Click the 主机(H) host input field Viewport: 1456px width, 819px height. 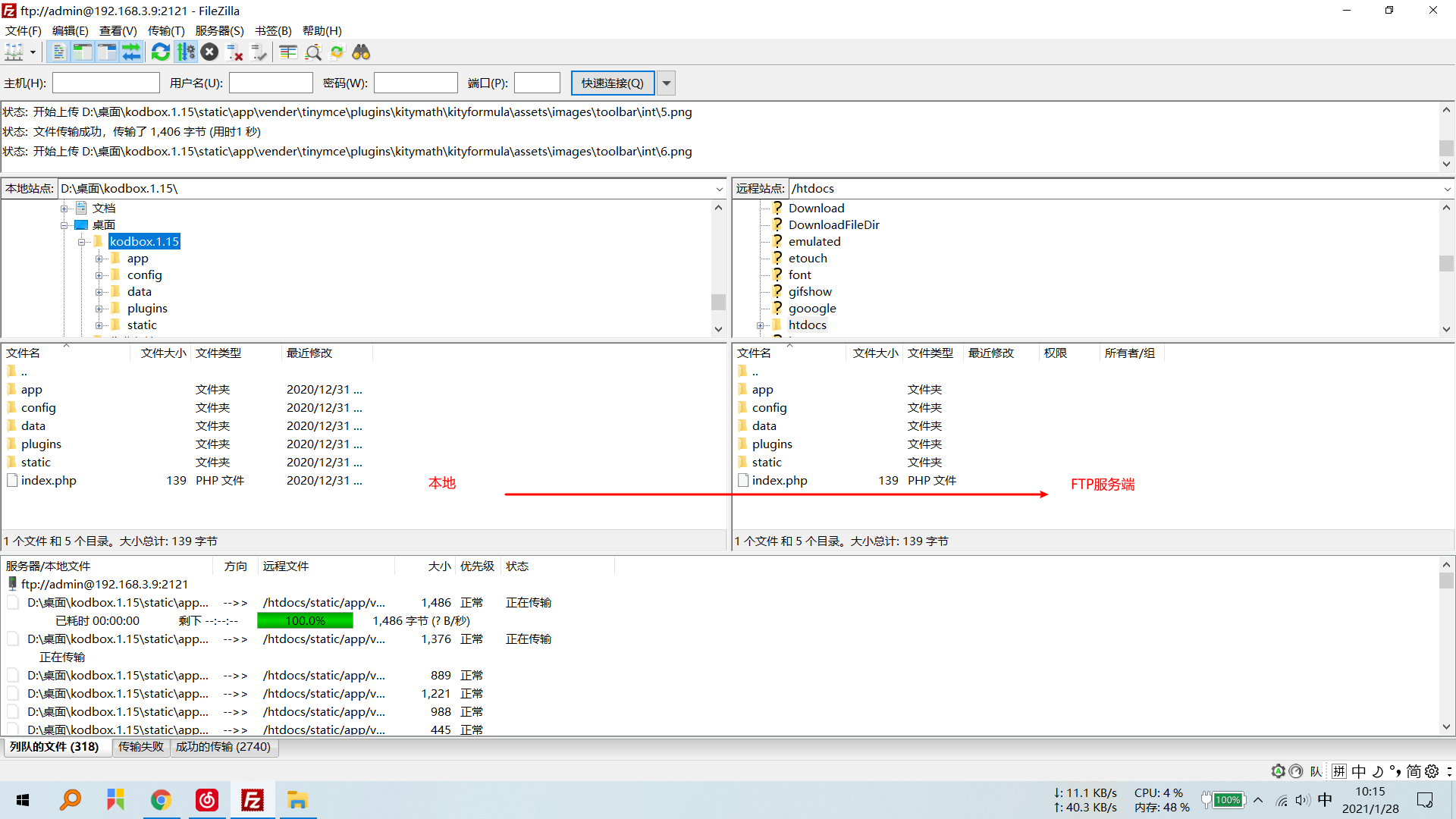105,83
